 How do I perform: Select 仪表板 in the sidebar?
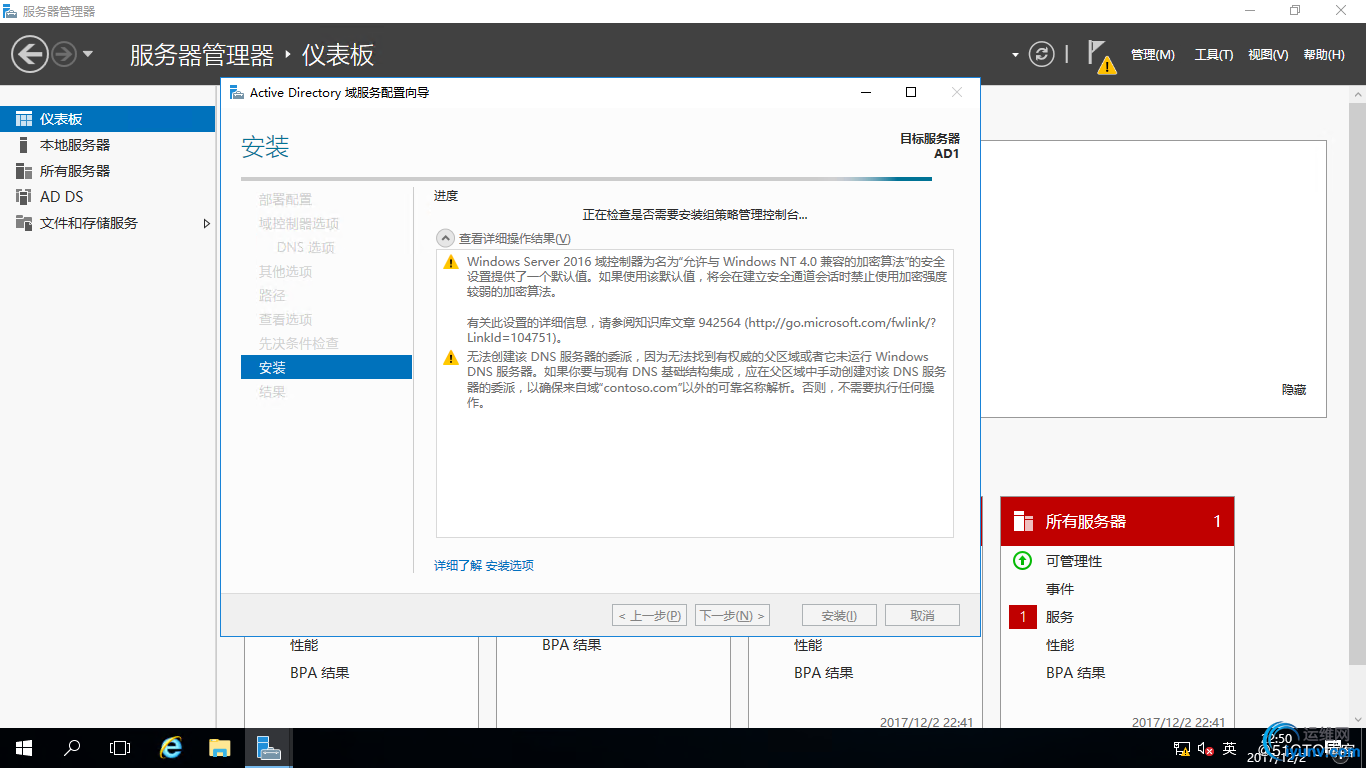107,119
